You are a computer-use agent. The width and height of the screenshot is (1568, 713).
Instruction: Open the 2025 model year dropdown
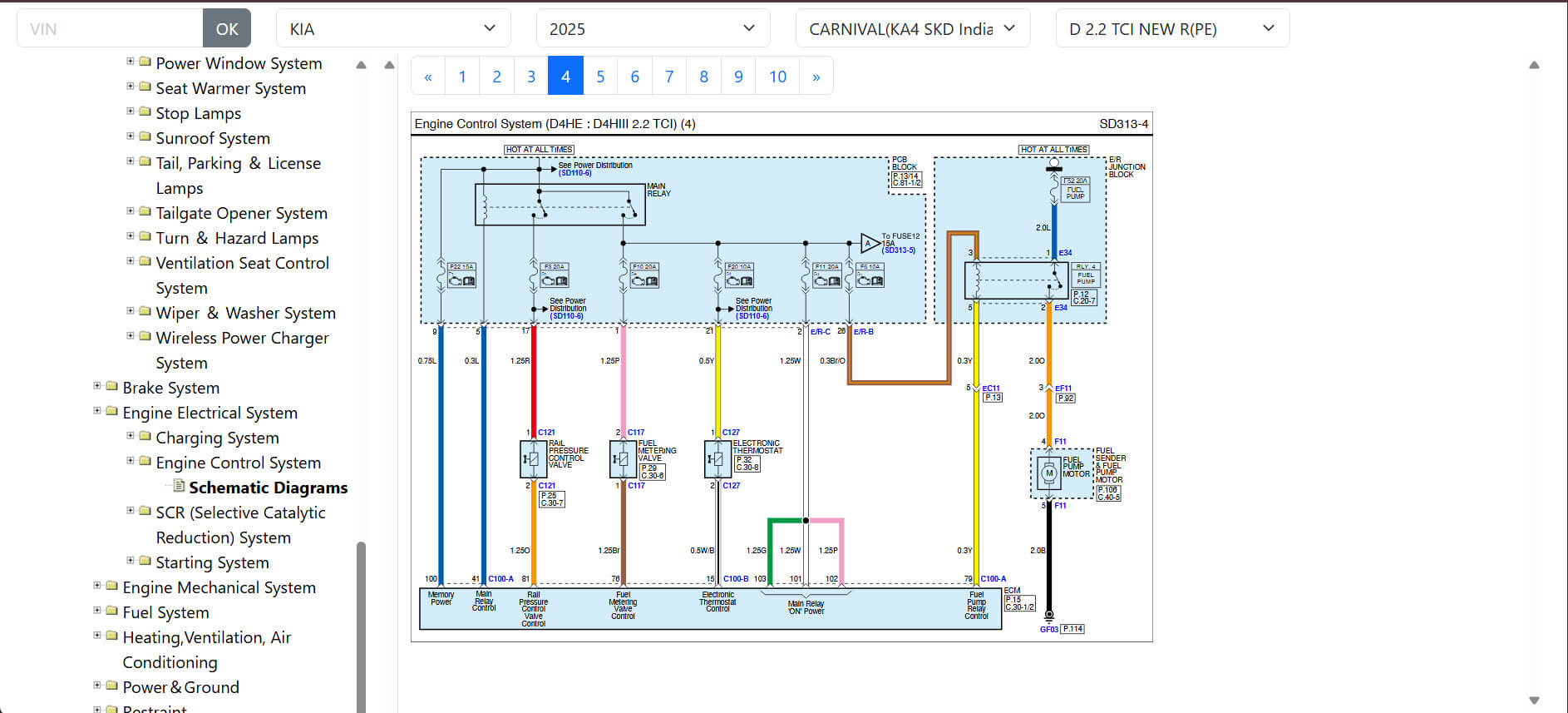[x=653, y=29]
